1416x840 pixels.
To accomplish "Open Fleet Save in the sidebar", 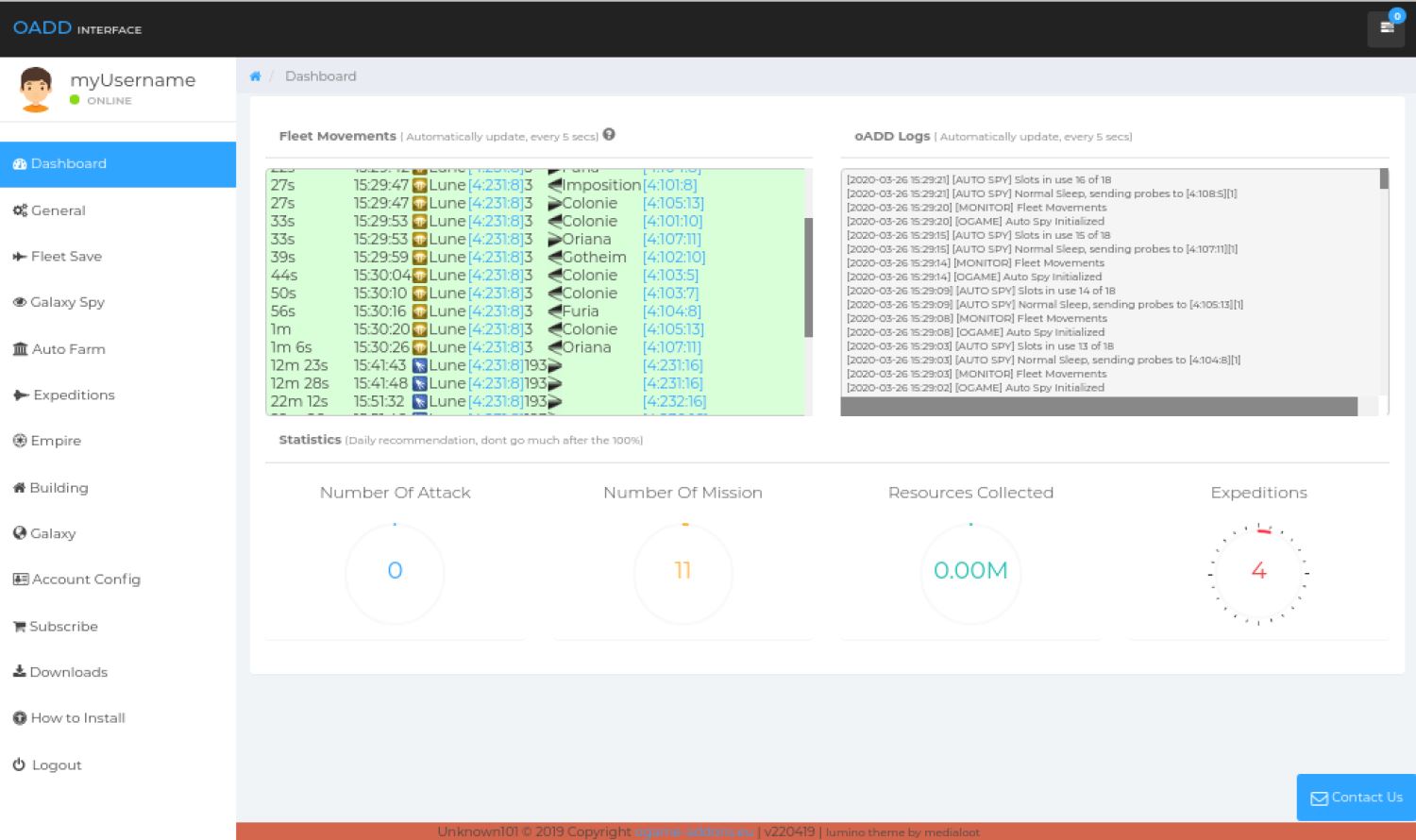I will coord(66,257).
